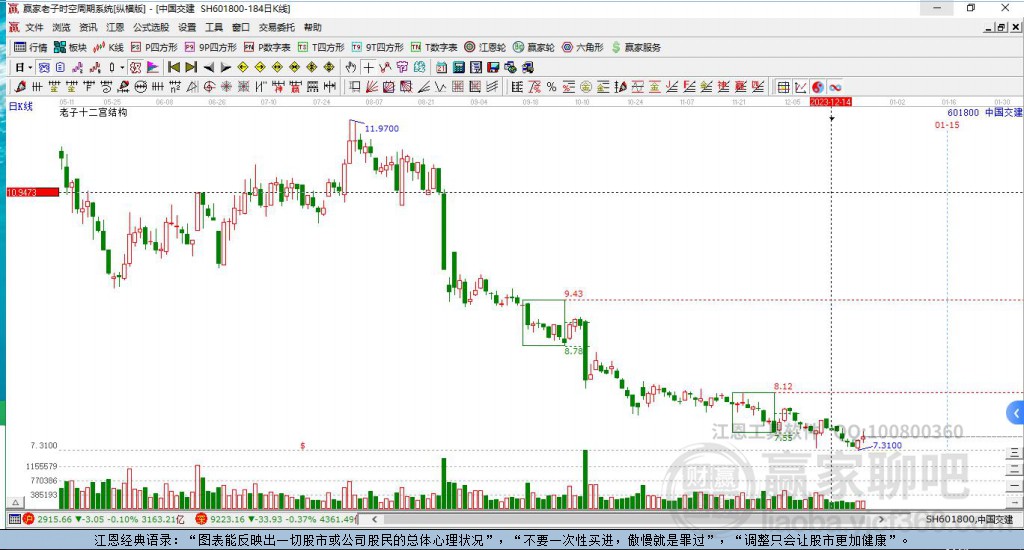This screenshot has height=550, width=1024.
Task: Open the 板块 sector panel
Action: click(x=70, y=47)
